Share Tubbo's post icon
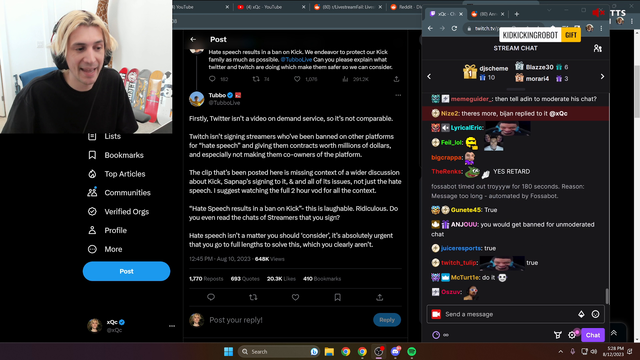Image resolution: width=640 pixels, height=360 pixels. (x=380, y=297)
